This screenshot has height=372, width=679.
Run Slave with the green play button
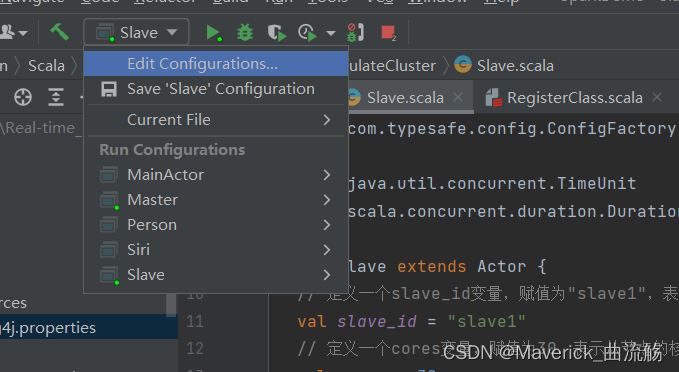tap(213, 32)
